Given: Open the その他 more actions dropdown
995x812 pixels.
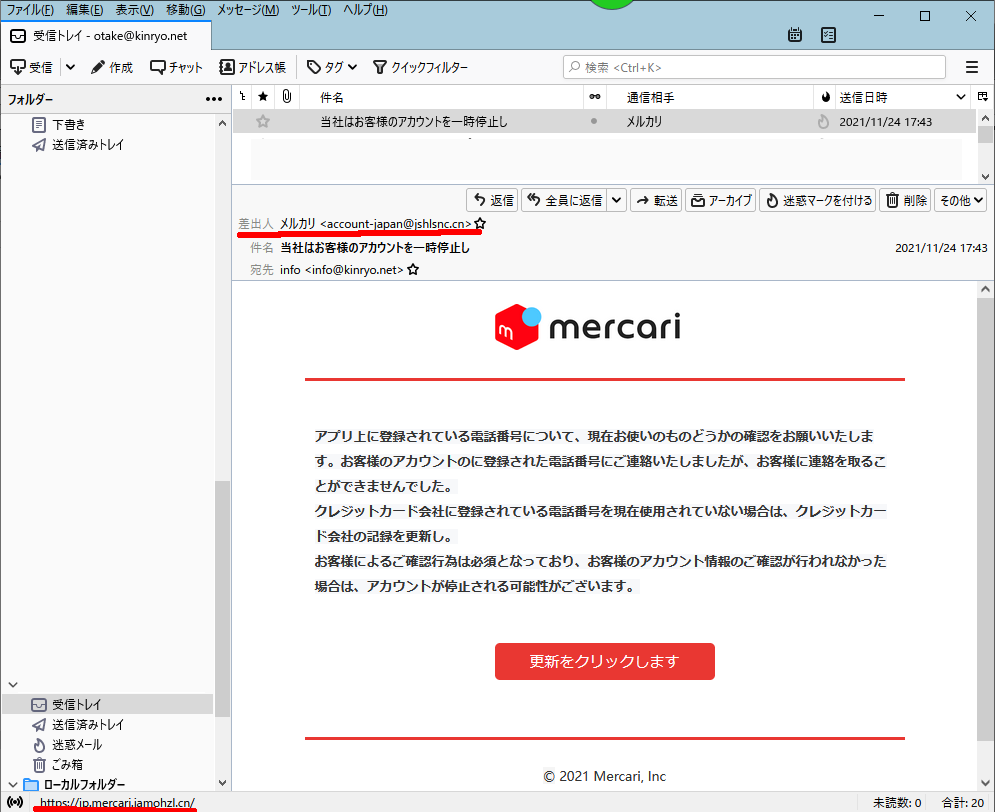Looking at the screenshot, I should pos(961,200).
